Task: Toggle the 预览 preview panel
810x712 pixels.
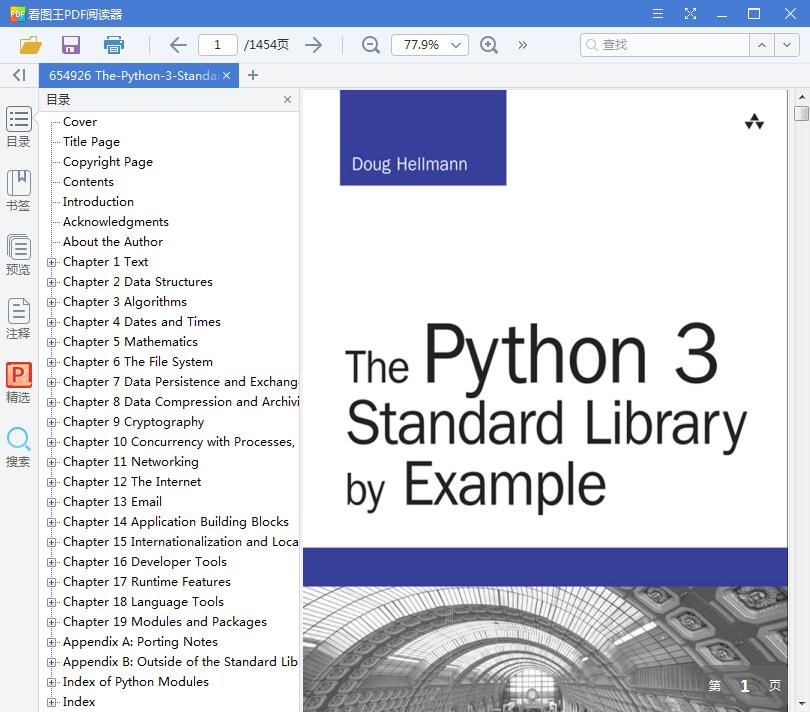Action: click(x=18, y=254)
